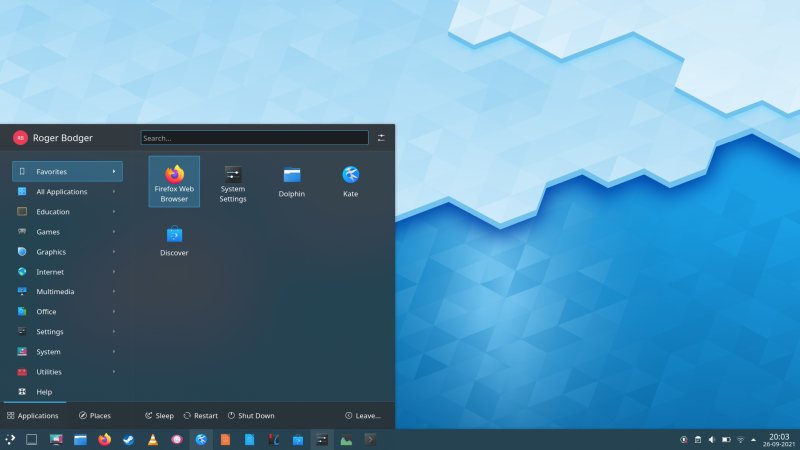Screen dimensions: 800x450
Task: Open the green chart app in taskbar
Action: (x=346, y=439)
